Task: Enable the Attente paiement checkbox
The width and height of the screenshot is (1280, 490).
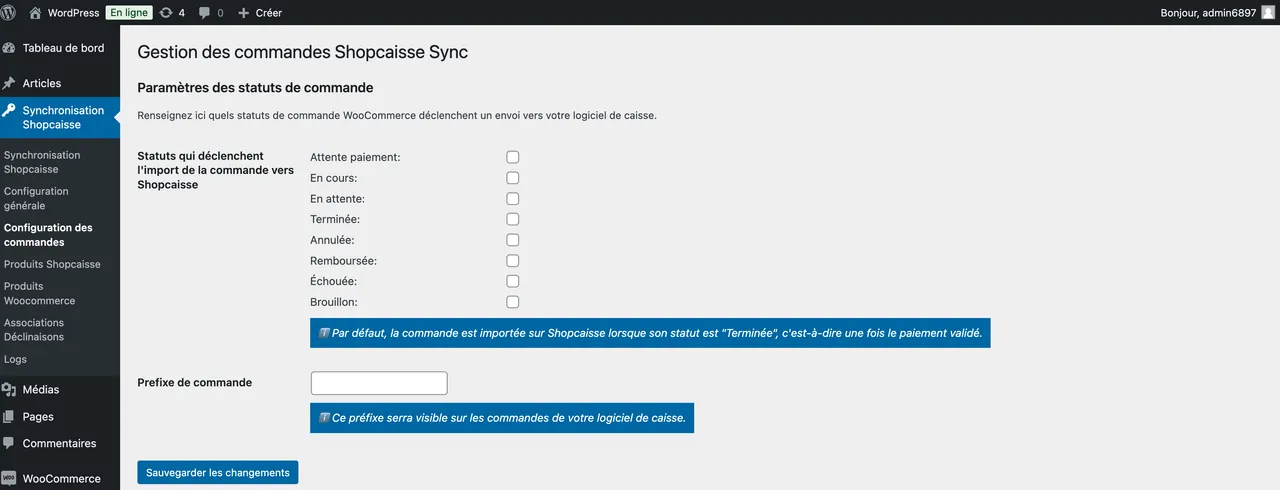Action: pos(513,157)
